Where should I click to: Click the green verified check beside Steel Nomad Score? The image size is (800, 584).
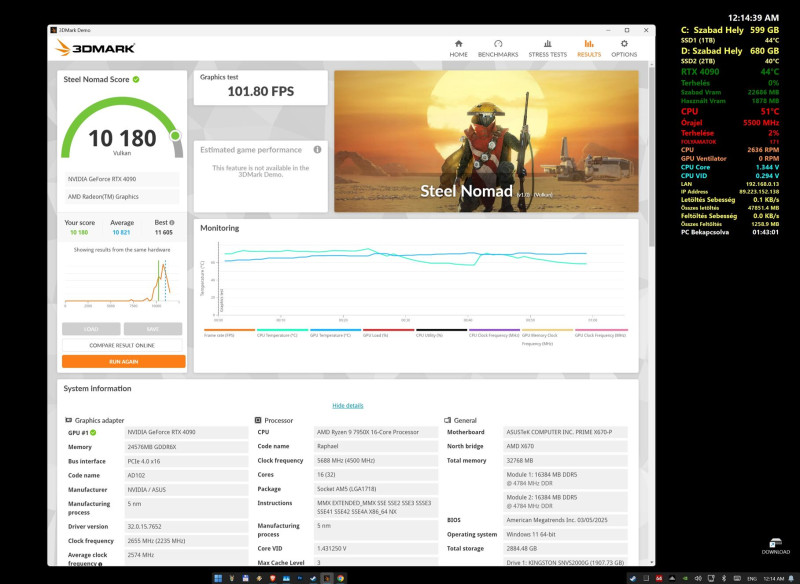pos(136,79)
